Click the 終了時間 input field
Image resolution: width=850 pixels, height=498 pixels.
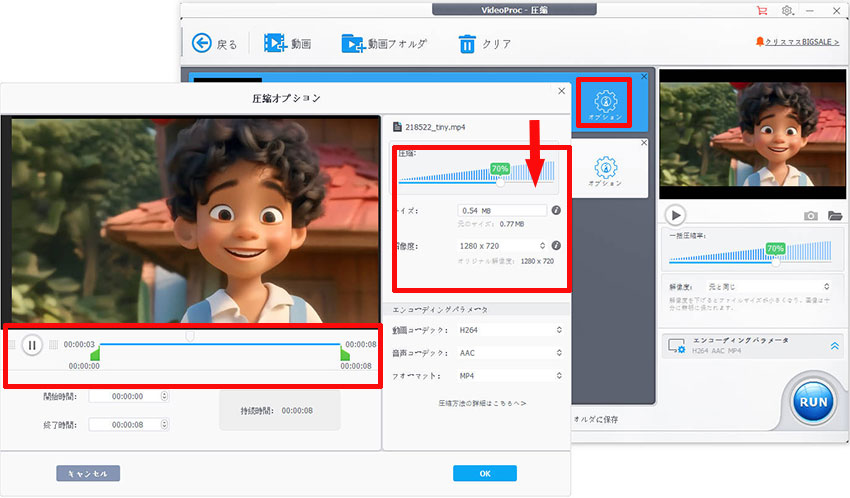(128, 425)
